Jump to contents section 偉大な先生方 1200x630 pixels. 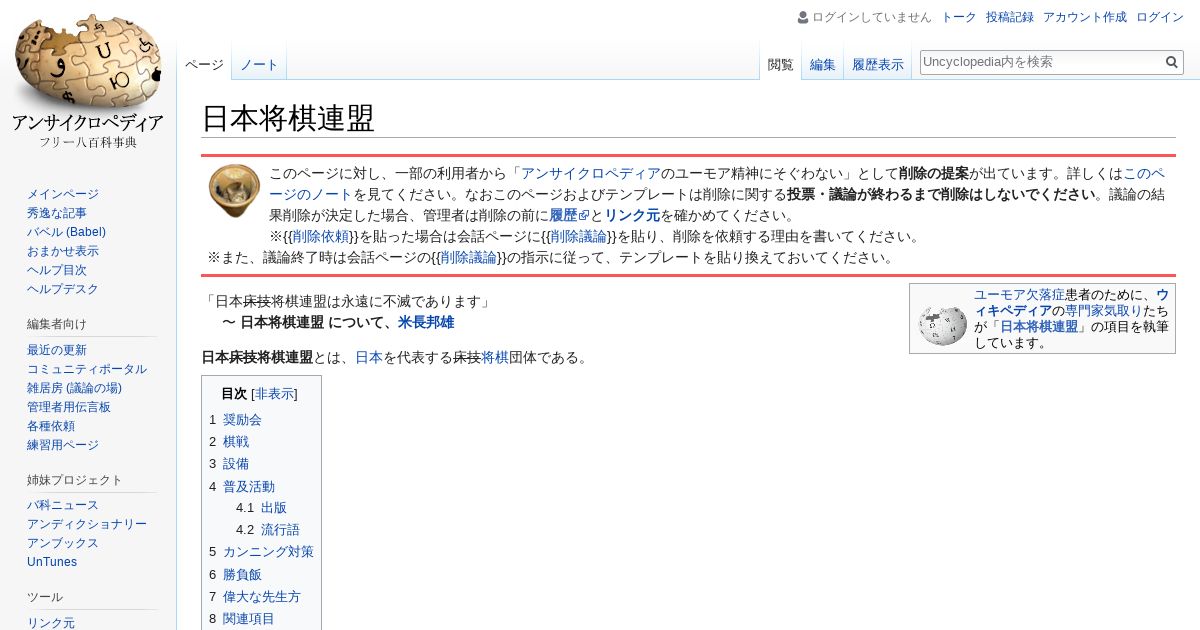(262, 597)
